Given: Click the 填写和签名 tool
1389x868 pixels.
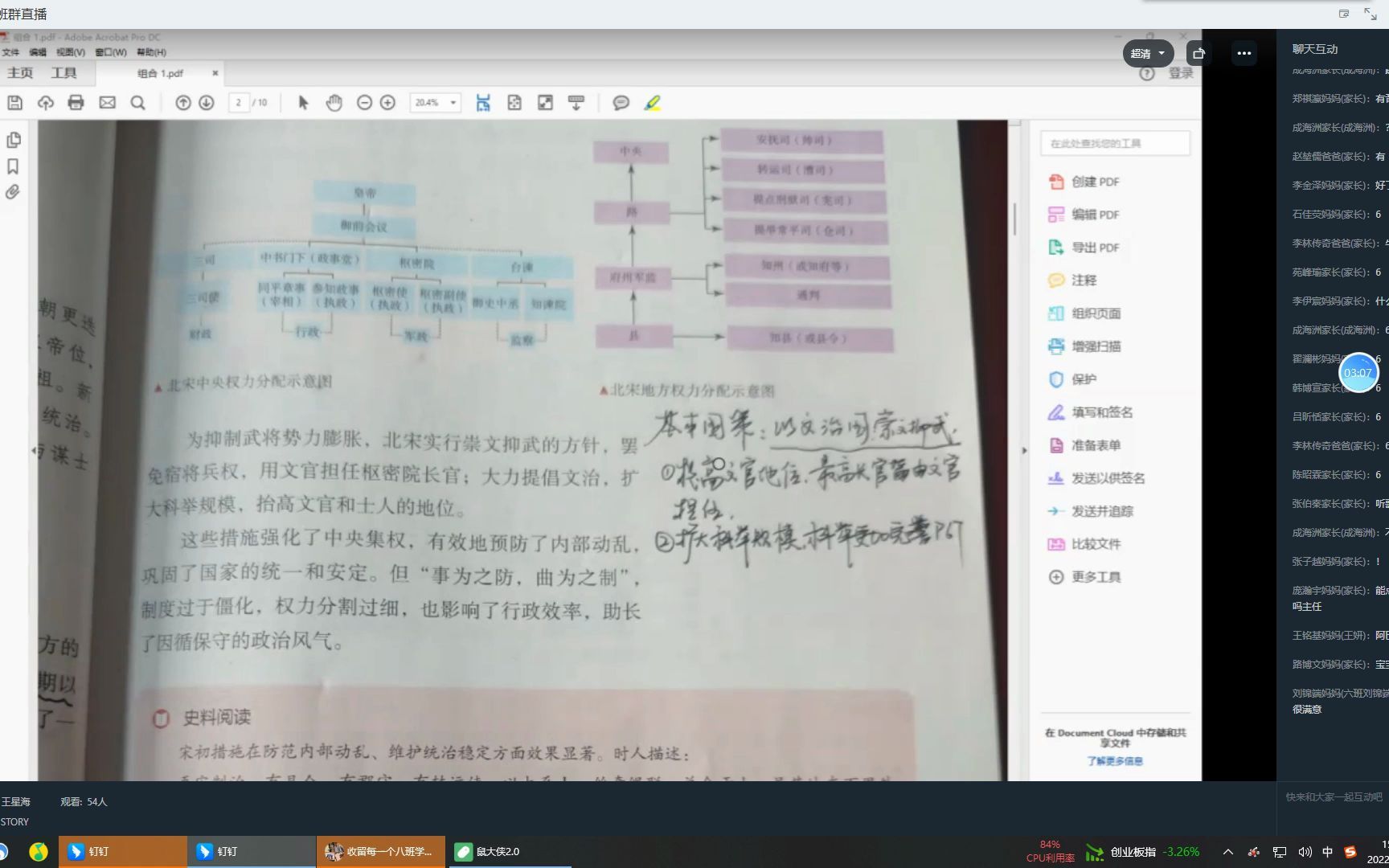Looking at the screenshot, I should point(1090,412).
